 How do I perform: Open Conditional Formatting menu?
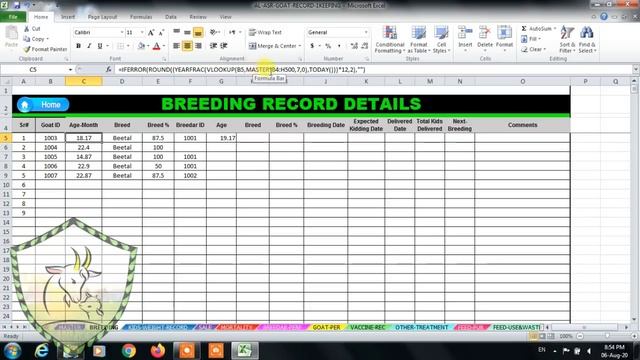pos(390,39)
